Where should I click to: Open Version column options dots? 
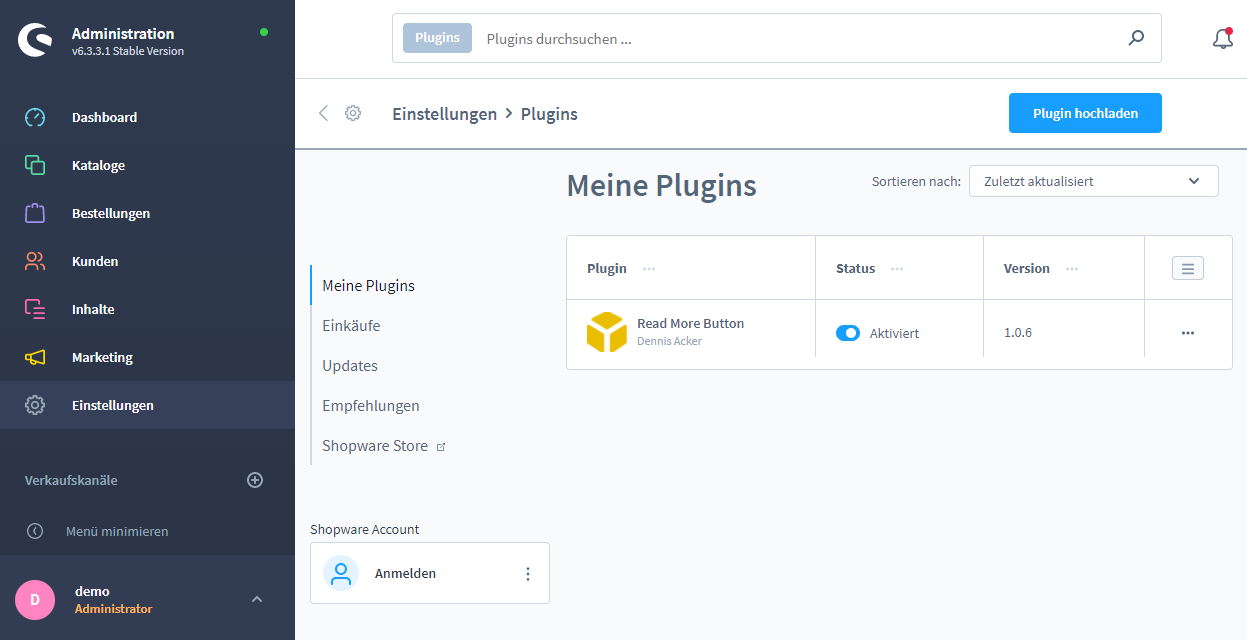point(1072,269)
